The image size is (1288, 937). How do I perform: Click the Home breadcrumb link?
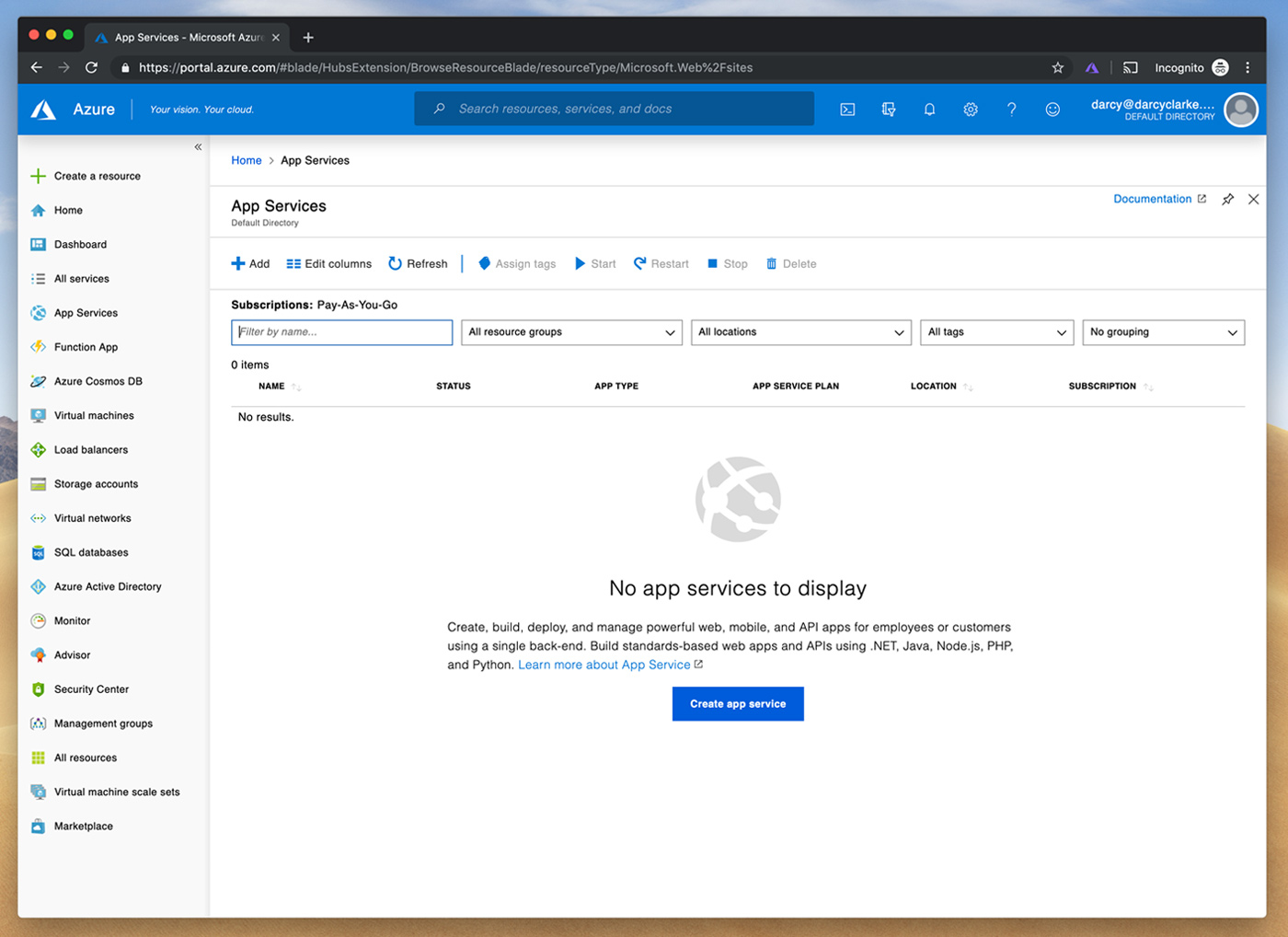(247, 160)
